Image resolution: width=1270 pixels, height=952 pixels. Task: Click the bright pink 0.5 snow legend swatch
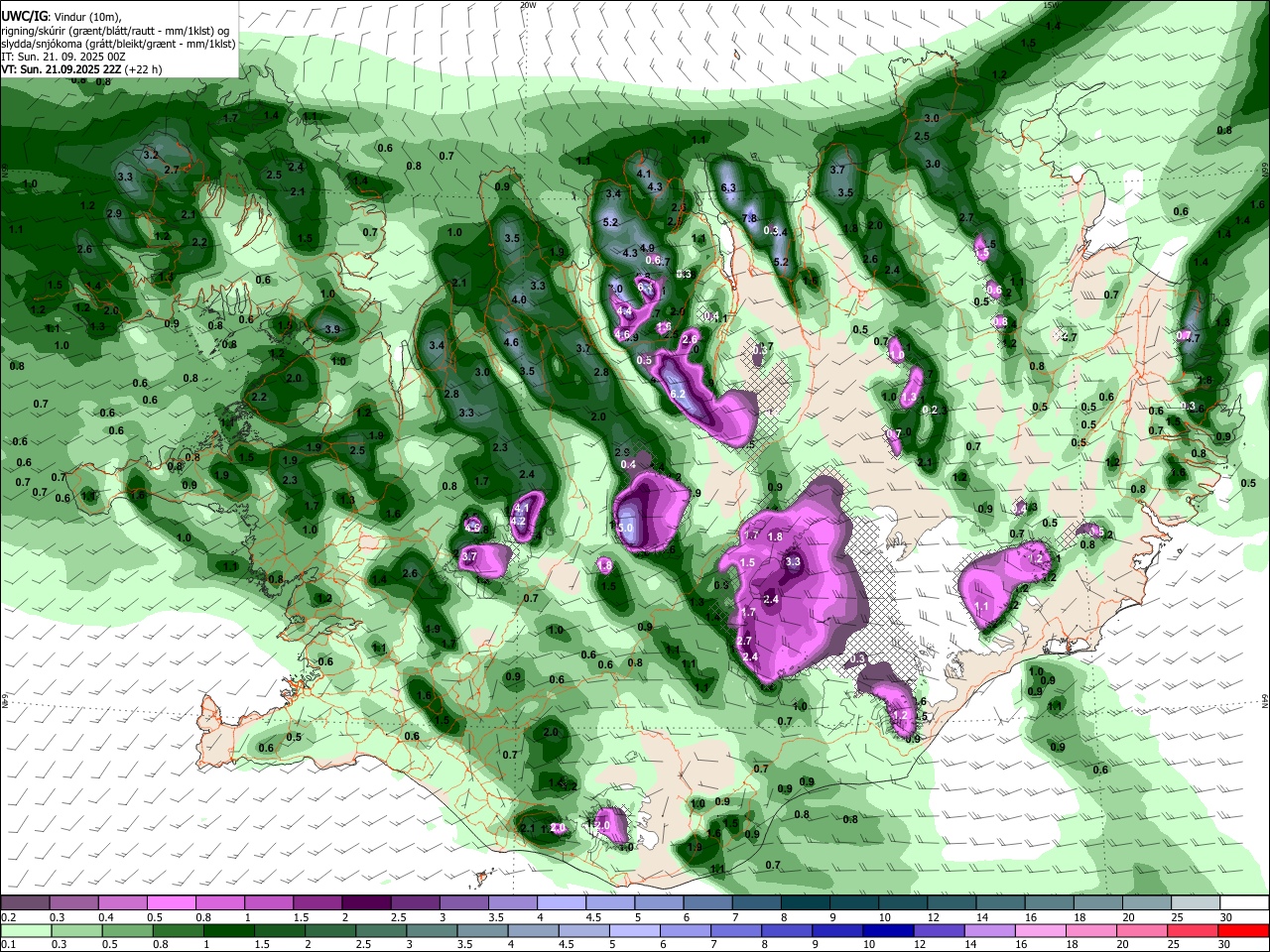tap(171, 902)
